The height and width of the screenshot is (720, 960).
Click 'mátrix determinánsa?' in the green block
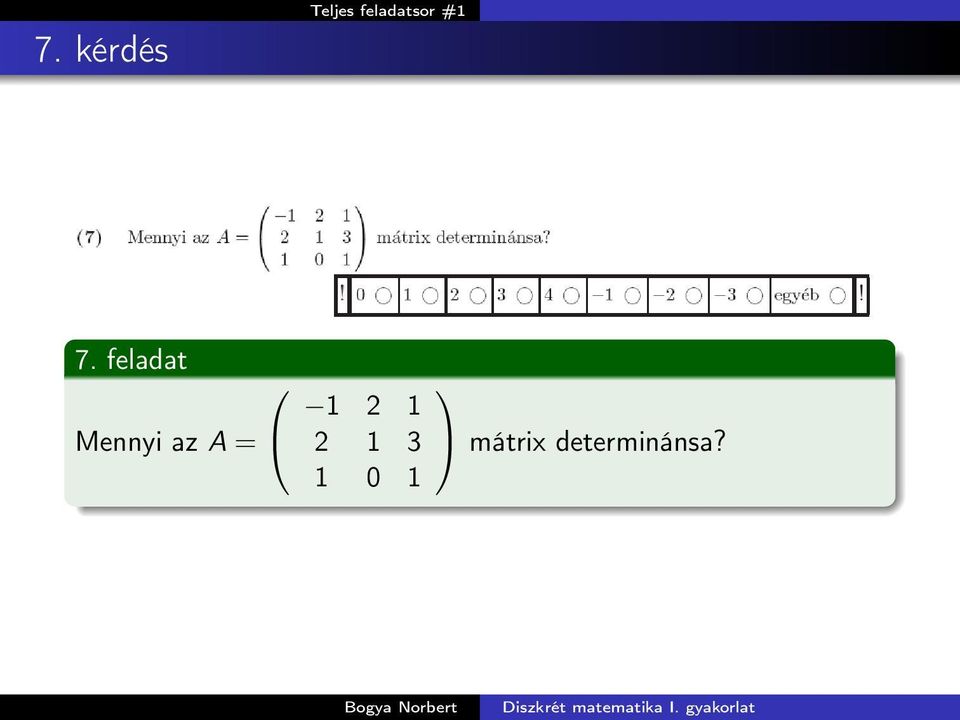point(598,441)
